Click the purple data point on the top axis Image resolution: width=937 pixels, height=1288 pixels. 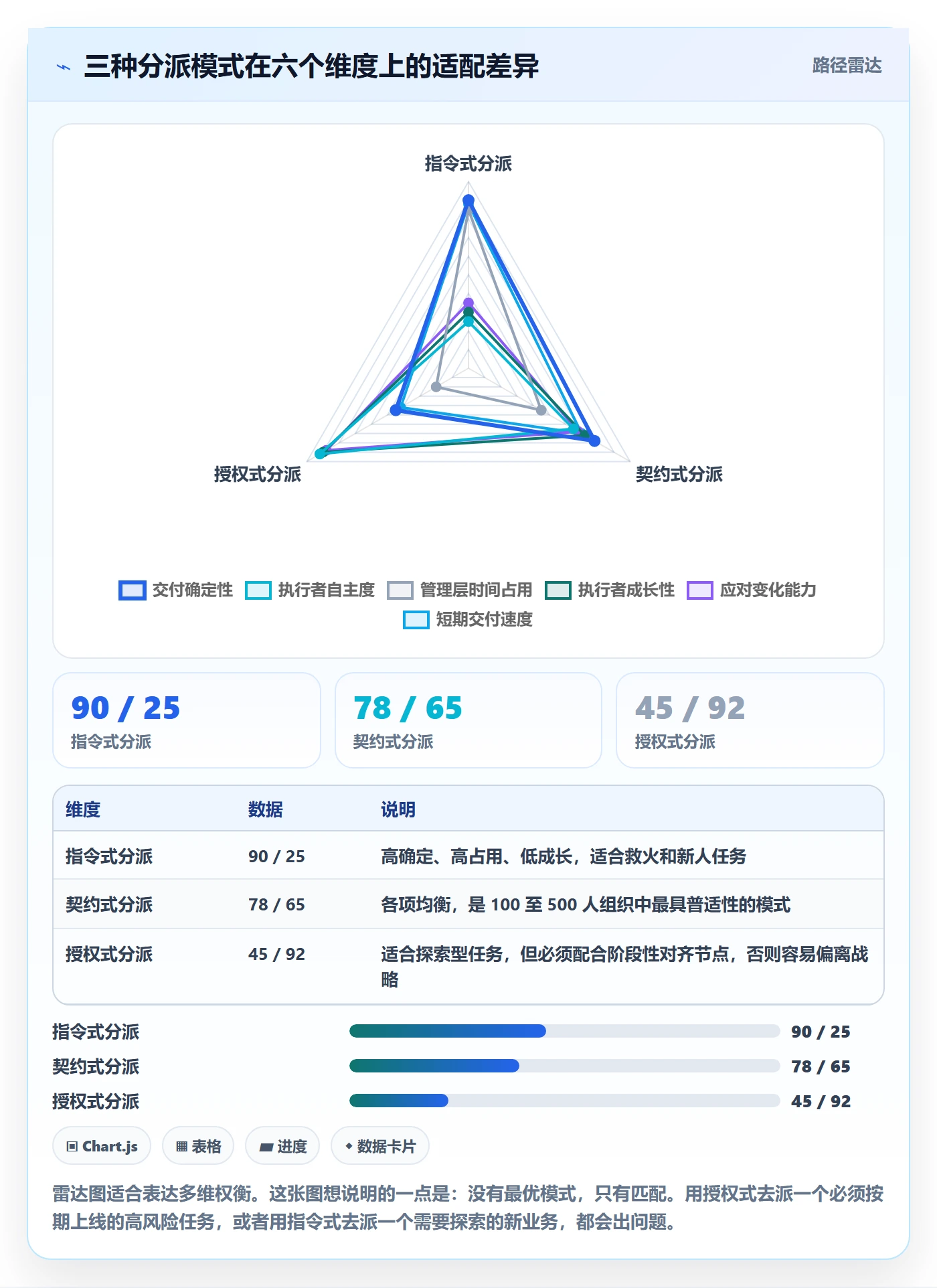click(468, 303)
